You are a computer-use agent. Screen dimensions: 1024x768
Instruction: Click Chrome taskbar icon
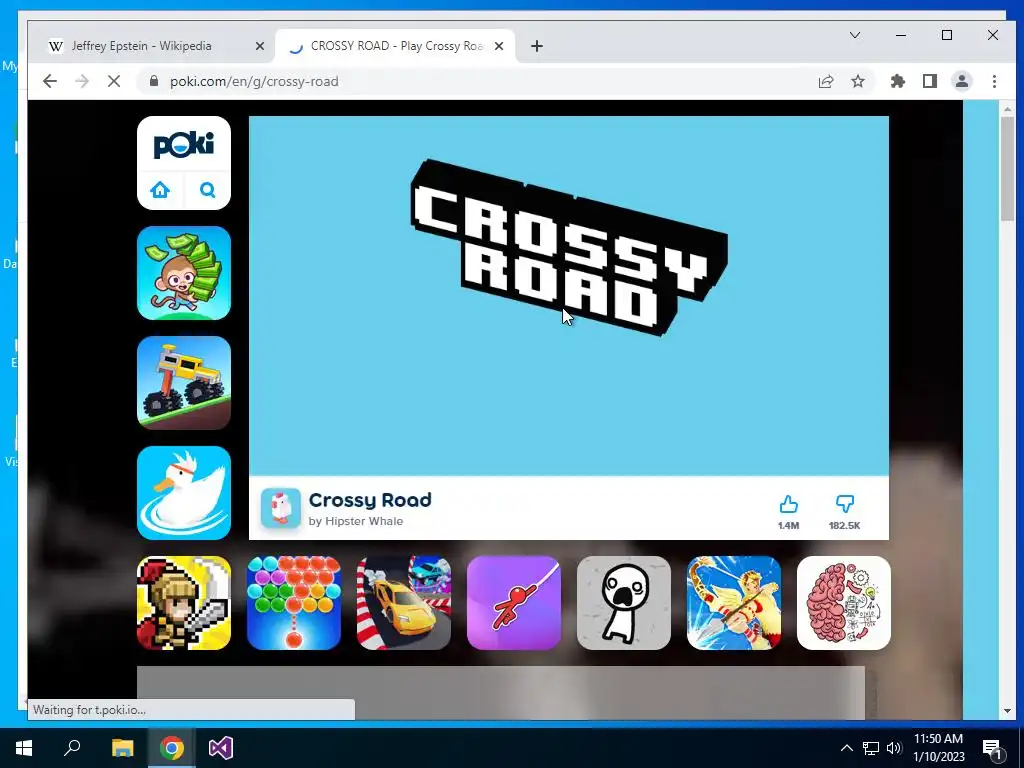(171, 748)
